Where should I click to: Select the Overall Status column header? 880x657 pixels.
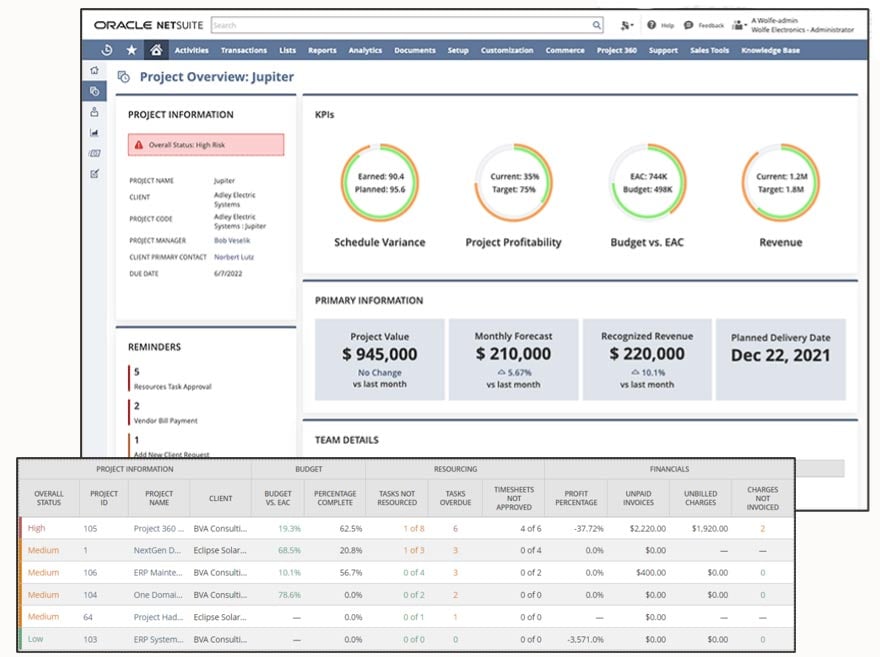coord(49,498)
